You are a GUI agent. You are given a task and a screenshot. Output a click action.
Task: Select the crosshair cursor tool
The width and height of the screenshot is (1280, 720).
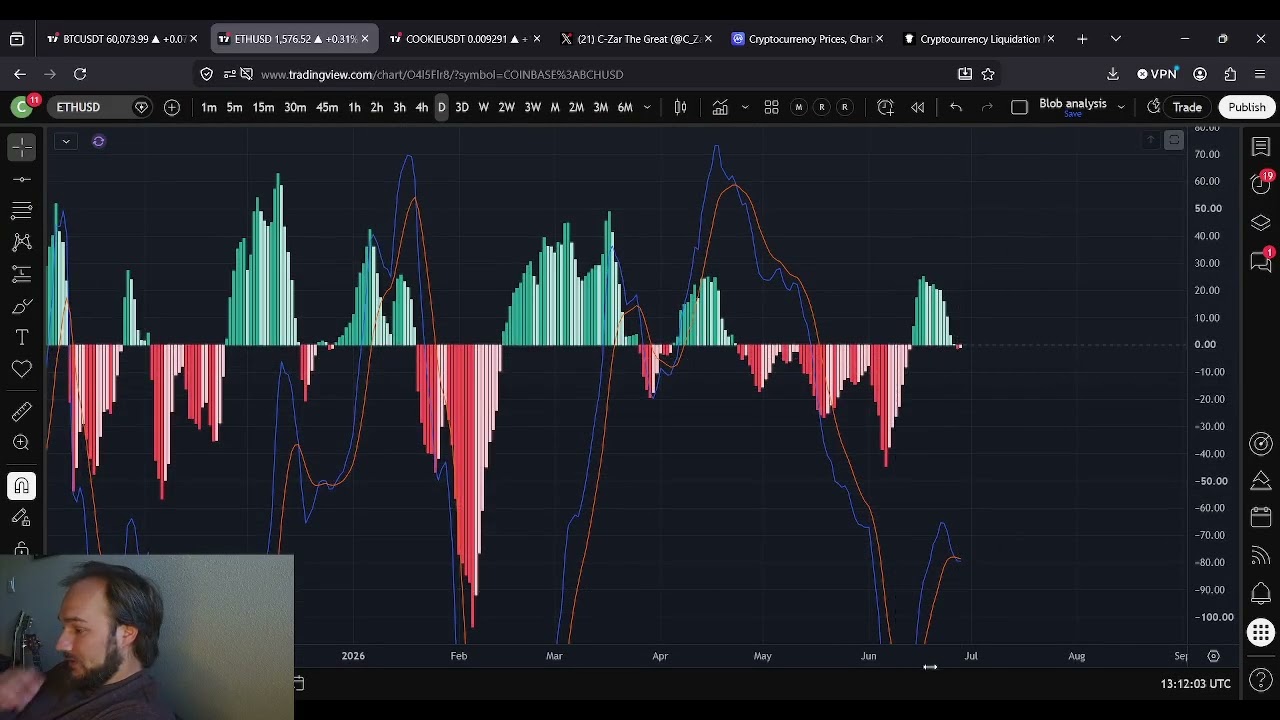[22, 147]
